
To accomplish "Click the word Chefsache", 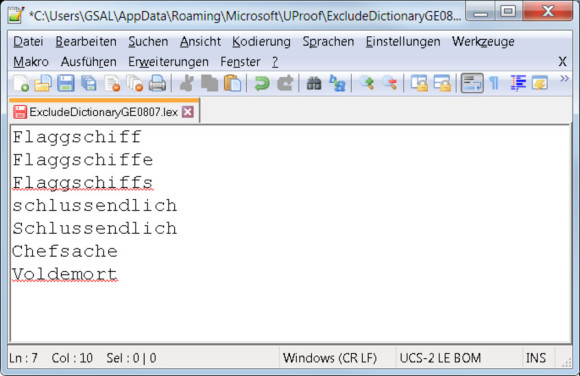I will pos(65,252).
